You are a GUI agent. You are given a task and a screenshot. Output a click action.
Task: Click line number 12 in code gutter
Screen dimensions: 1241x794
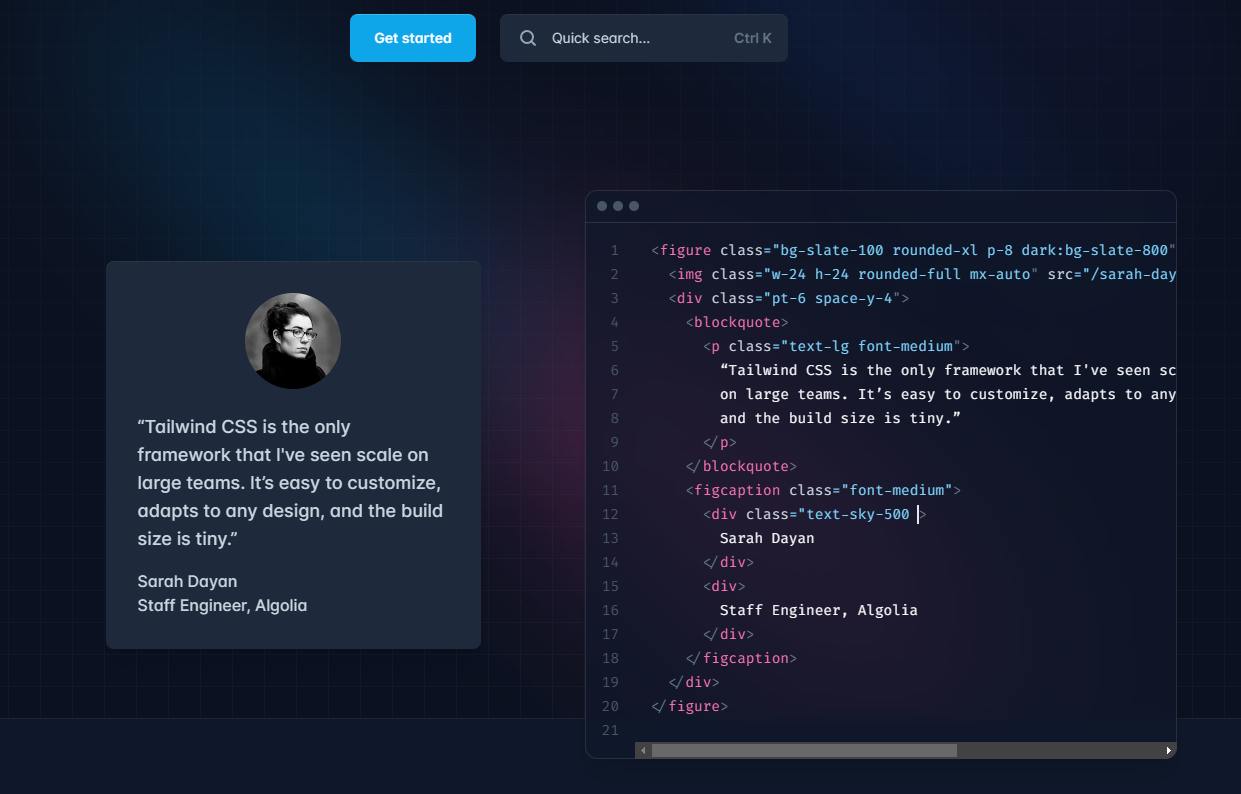tap(611, 514)
